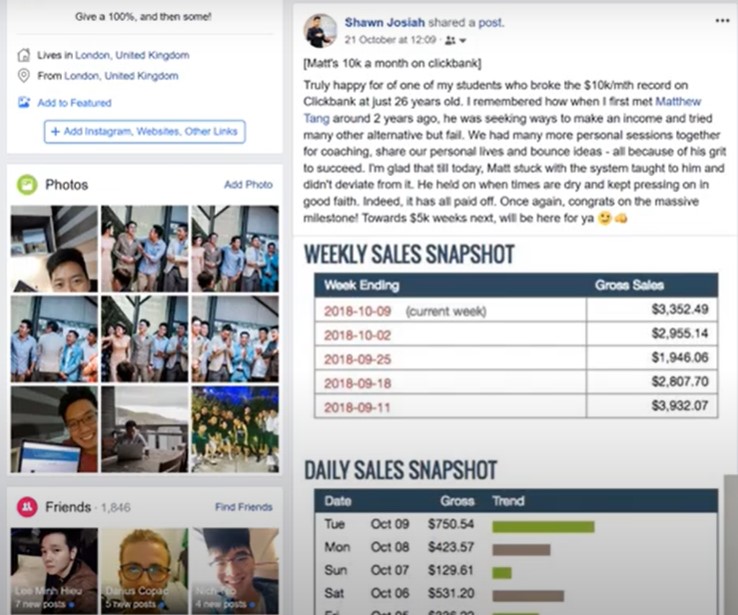Click the Gross Sales column header

coord(629,285)
